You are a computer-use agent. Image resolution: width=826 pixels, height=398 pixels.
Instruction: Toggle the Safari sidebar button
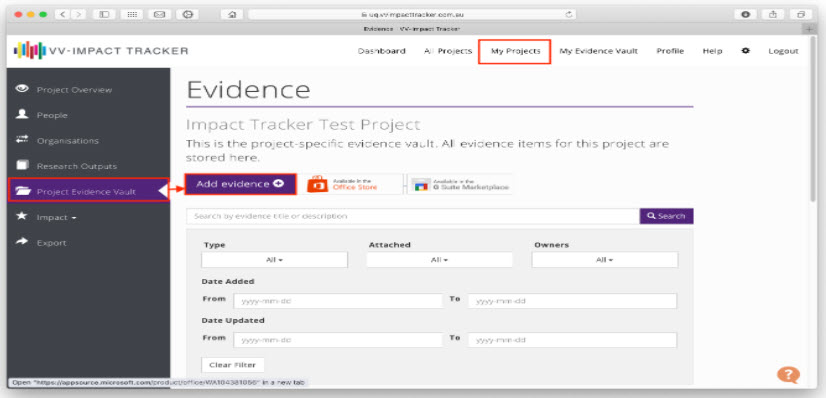coord(104,15)
